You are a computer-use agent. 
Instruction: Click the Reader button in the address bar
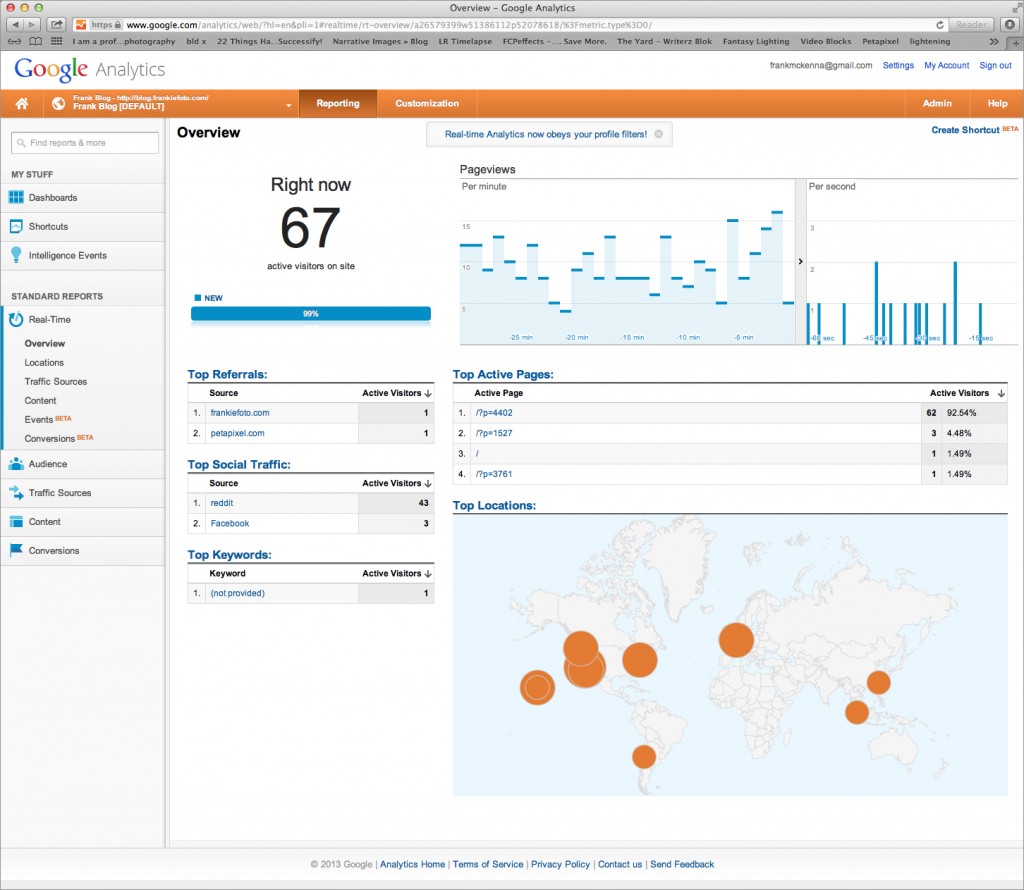click(971, 25)
